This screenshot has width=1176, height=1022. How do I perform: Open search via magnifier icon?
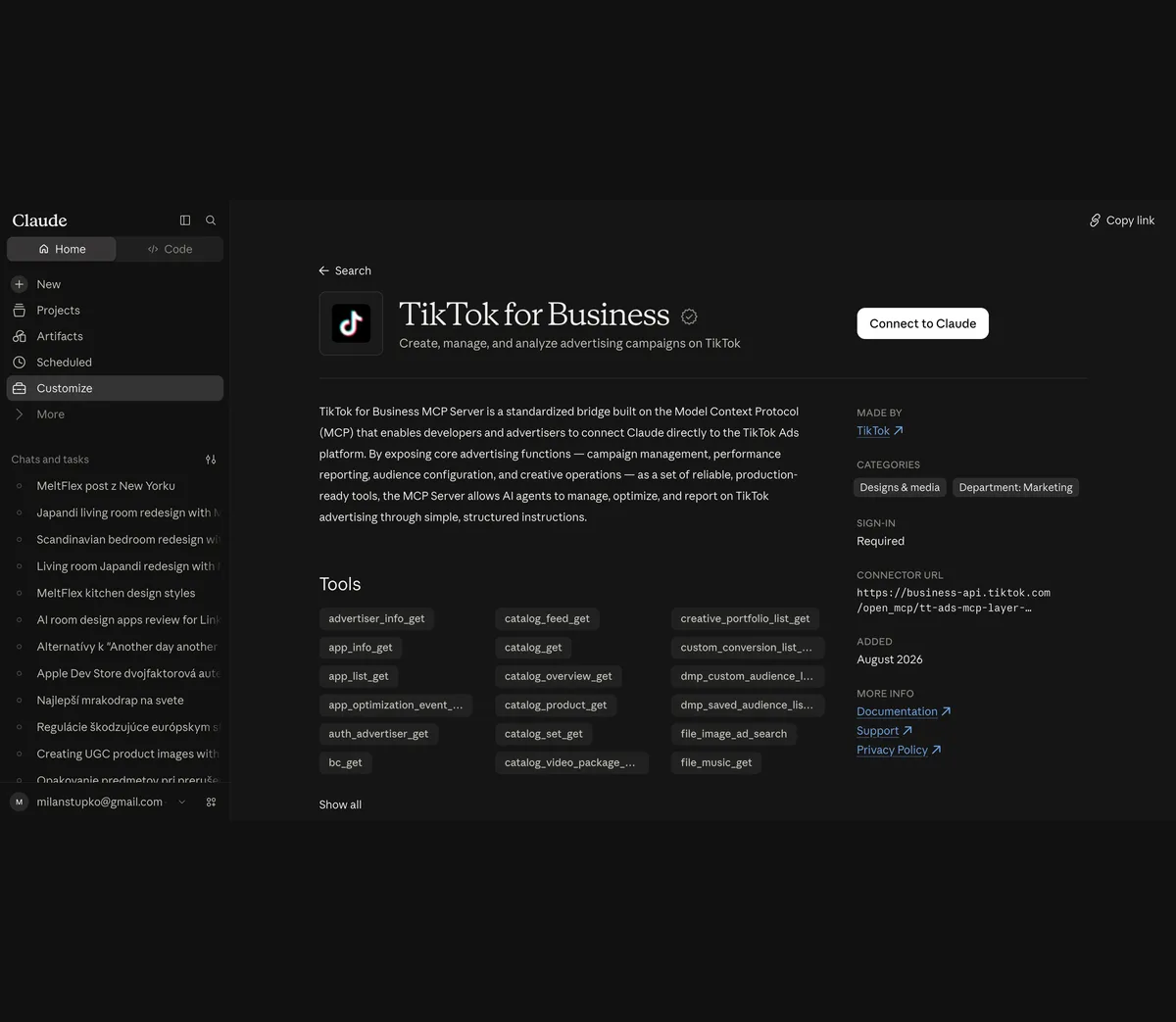(x=211, y=220)
